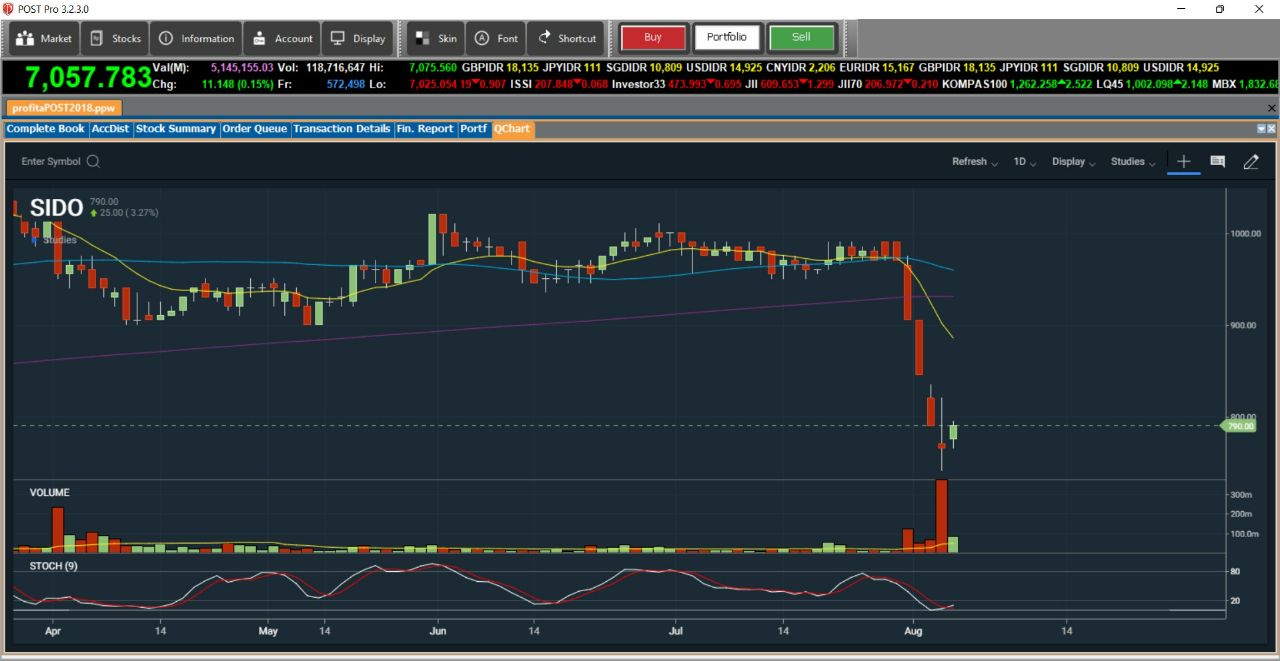Expand the Studies dropdown
The height and width of the screenshot is (661, 1280).
[x=1133, y=162]
